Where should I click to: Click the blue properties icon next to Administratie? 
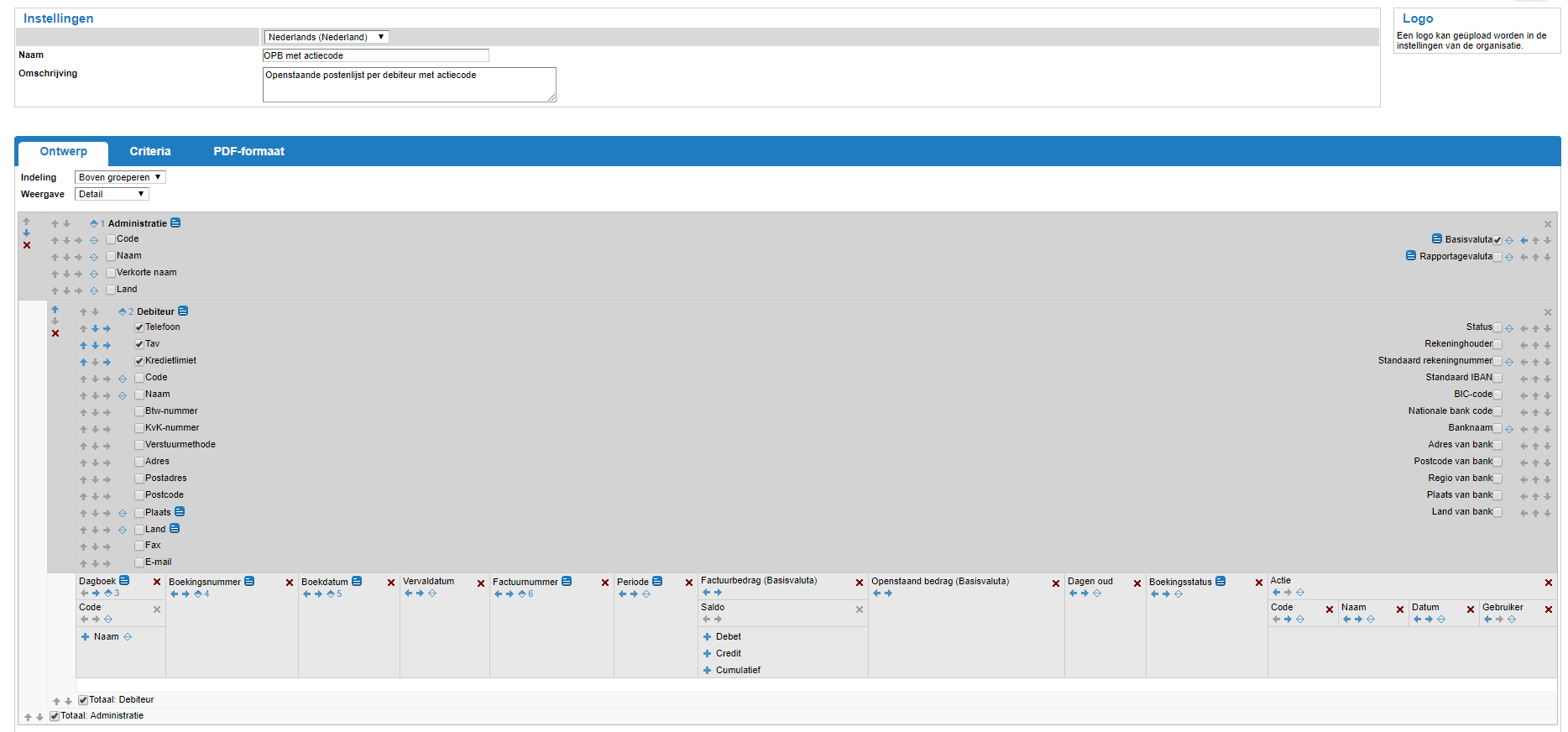click(x=175, y=223)
